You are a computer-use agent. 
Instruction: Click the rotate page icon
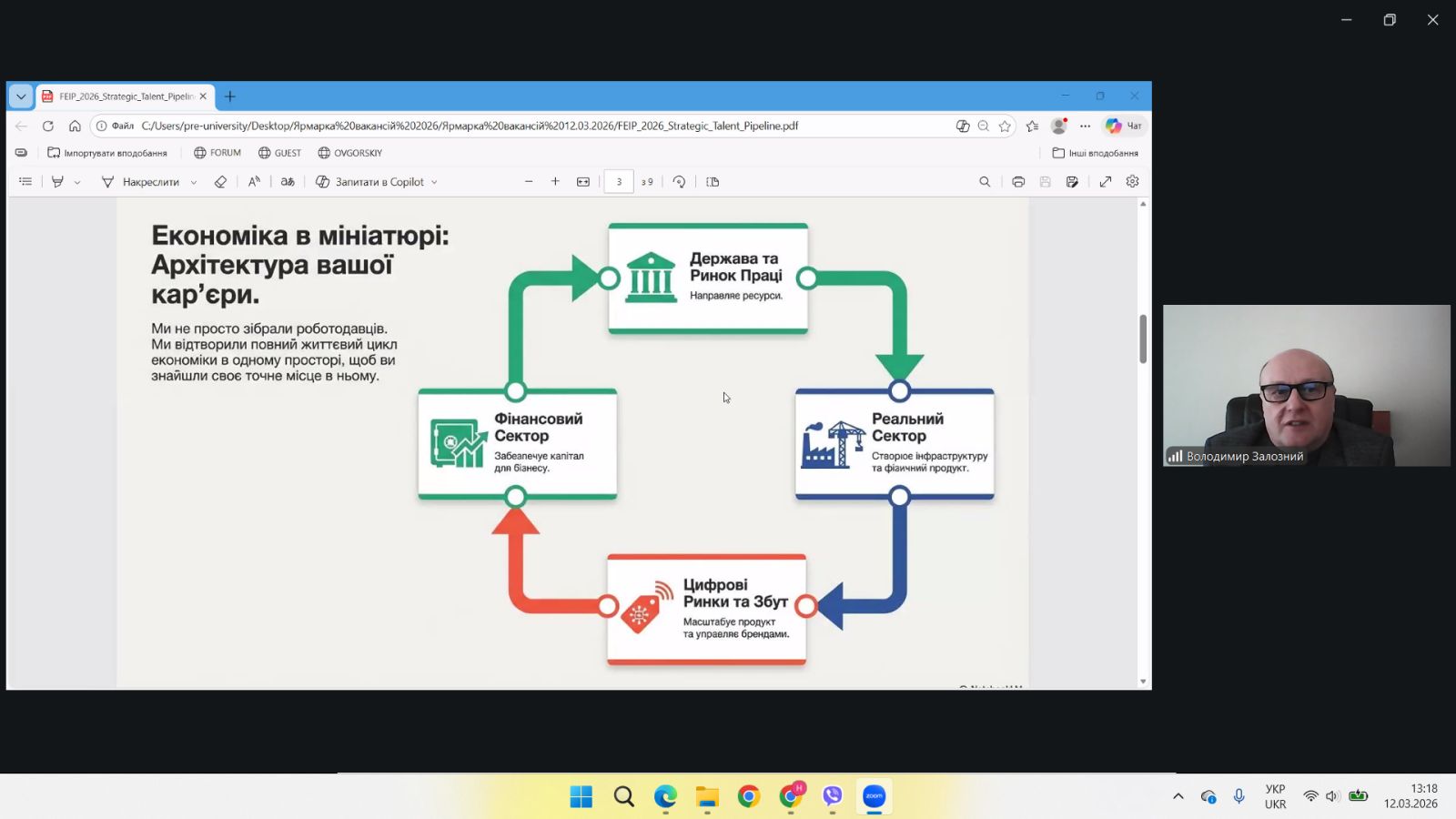tap(679, 182)
